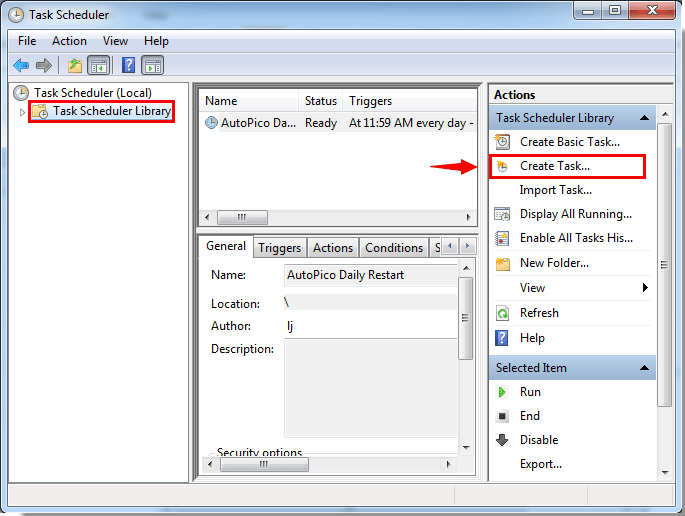Select the AutoPico Daily Restart task row
Screen dimensions: 685x516
339,123
